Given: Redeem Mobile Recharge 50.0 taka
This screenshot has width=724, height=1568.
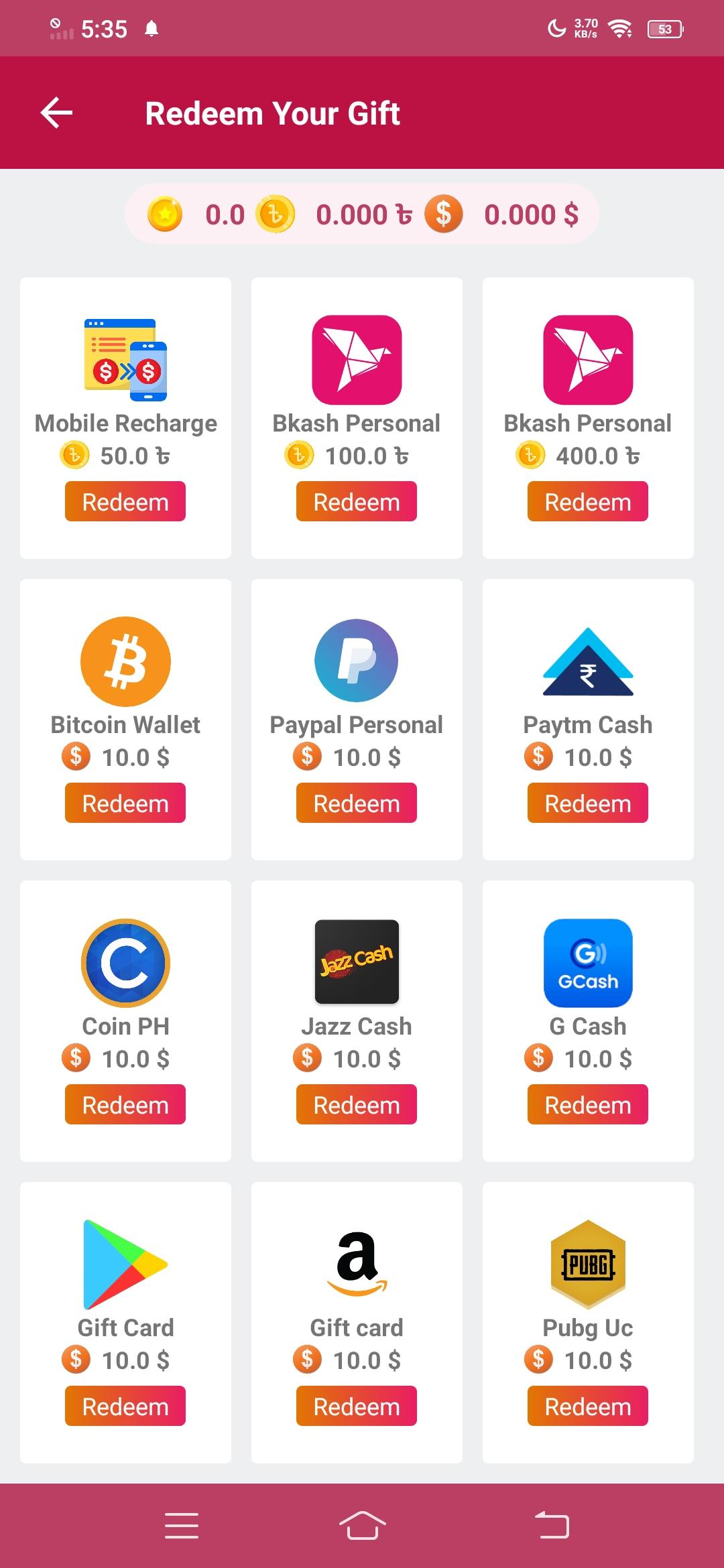Looking at the screenshot, I should (x=125, y=501).
